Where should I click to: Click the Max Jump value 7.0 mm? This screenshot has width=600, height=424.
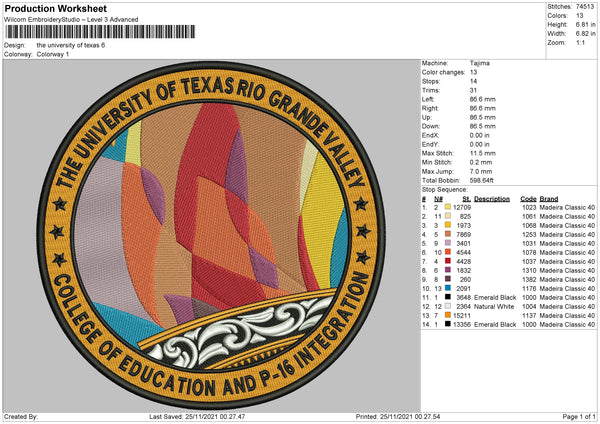click(x=481, y=171)
